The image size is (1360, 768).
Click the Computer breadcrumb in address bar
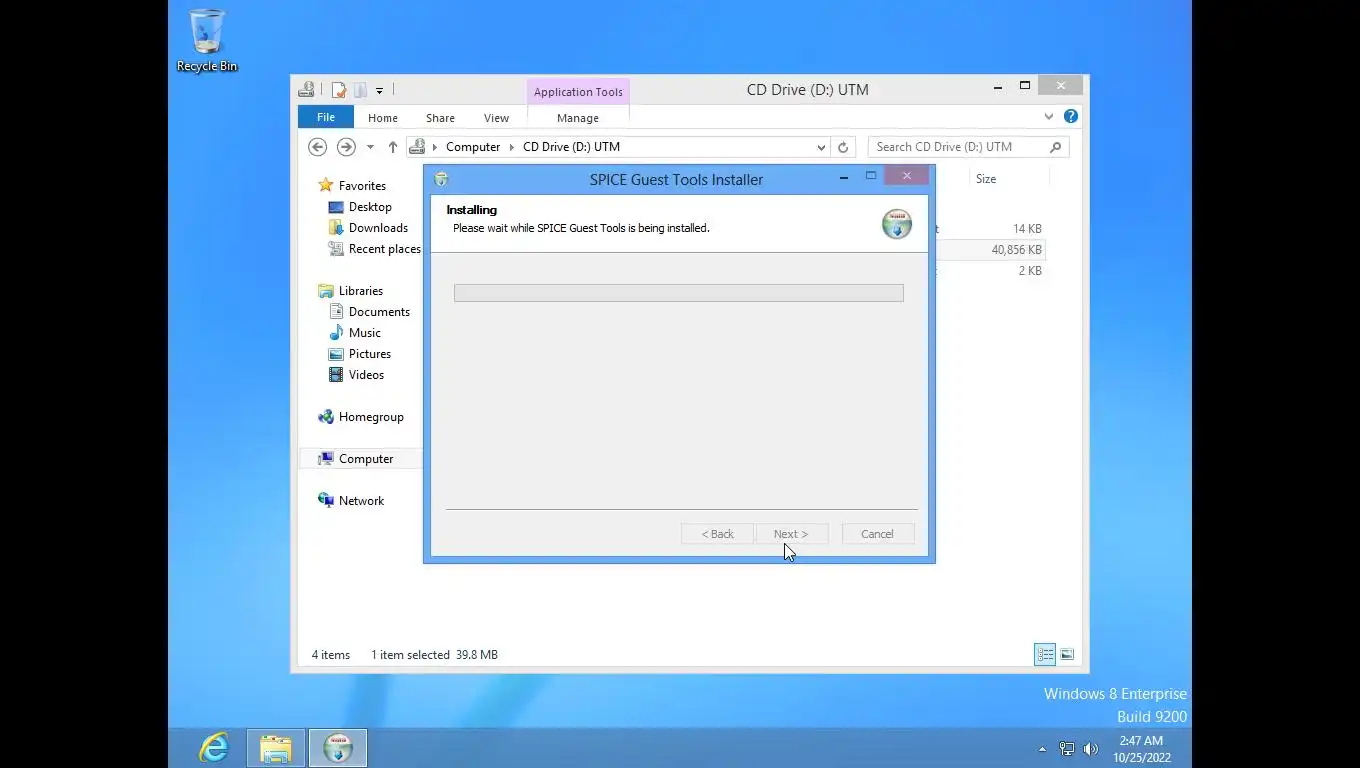(x=473, y=147)
